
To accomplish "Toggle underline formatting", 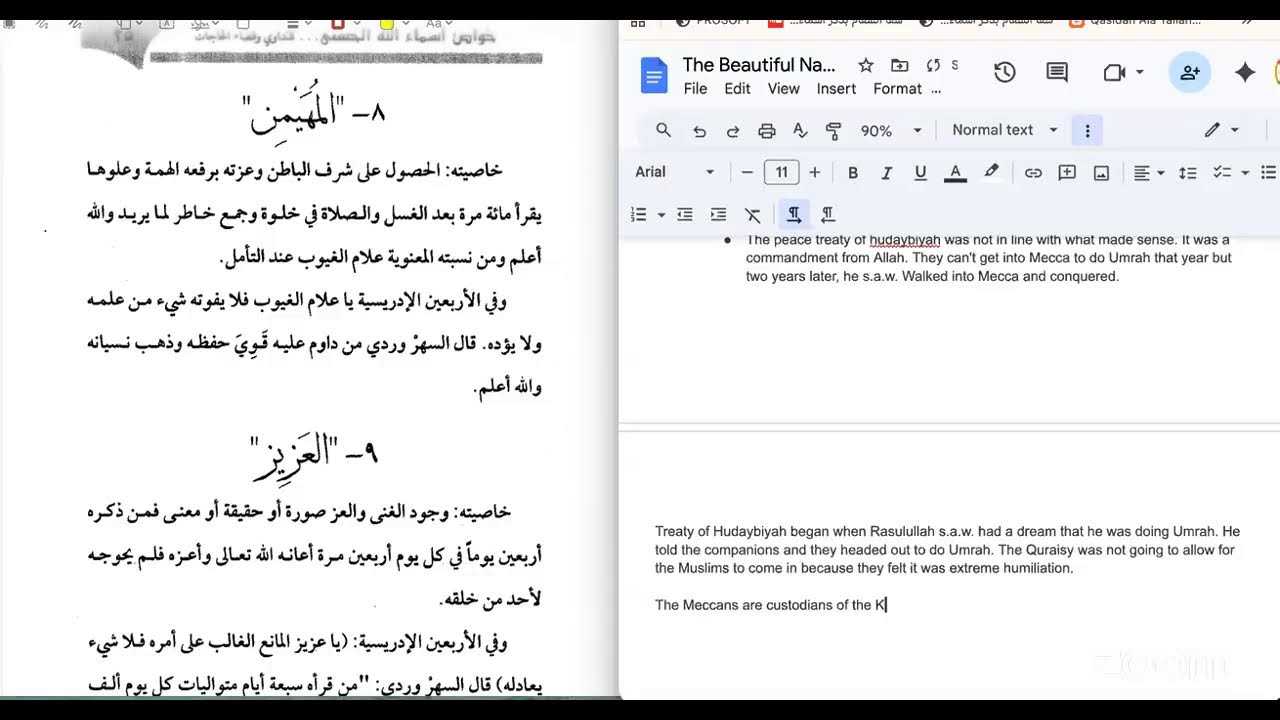I will click(x=920, y=172).
